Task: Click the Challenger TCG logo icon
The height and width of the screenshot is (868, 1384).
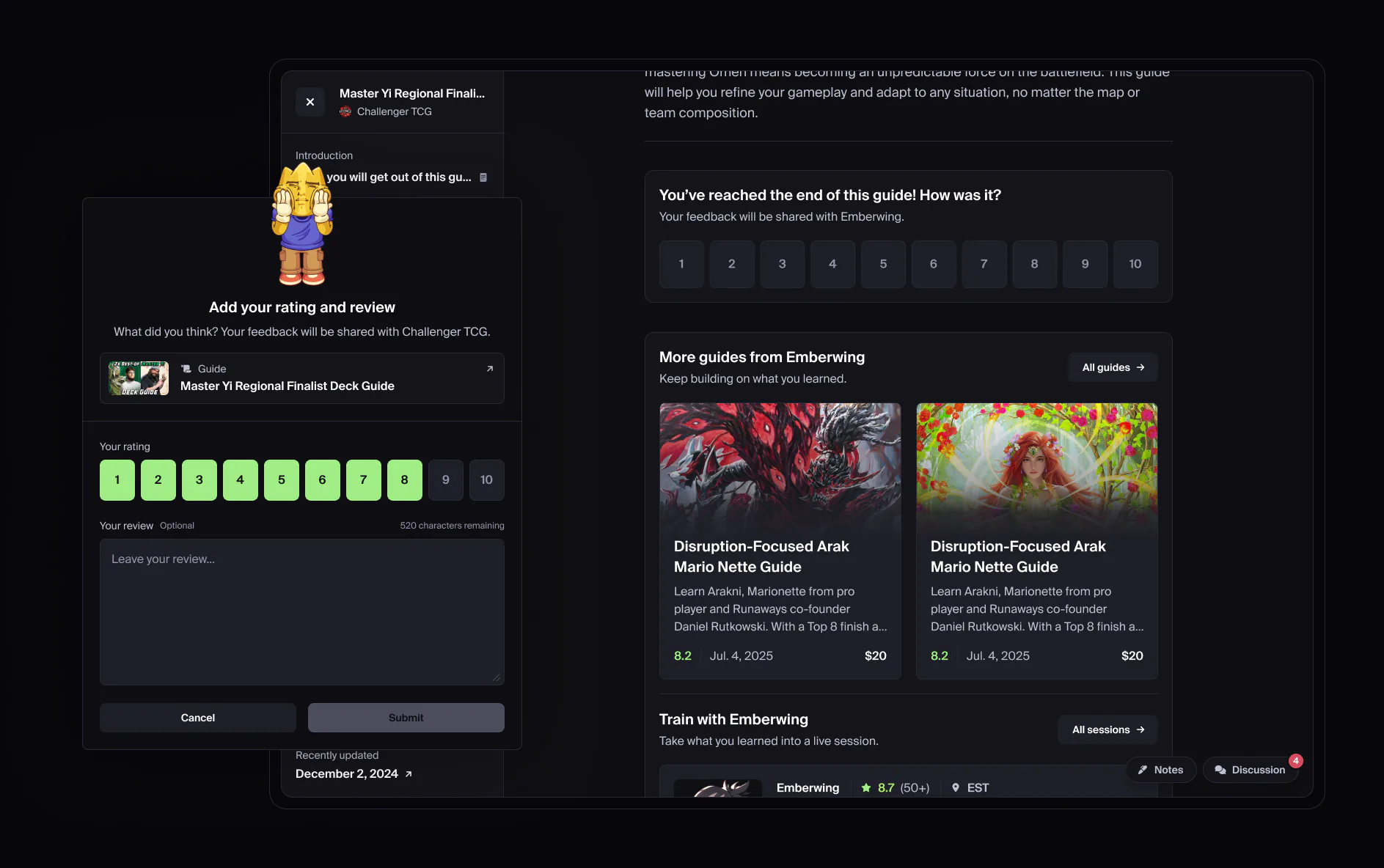Action: click(x=345, y=111)
